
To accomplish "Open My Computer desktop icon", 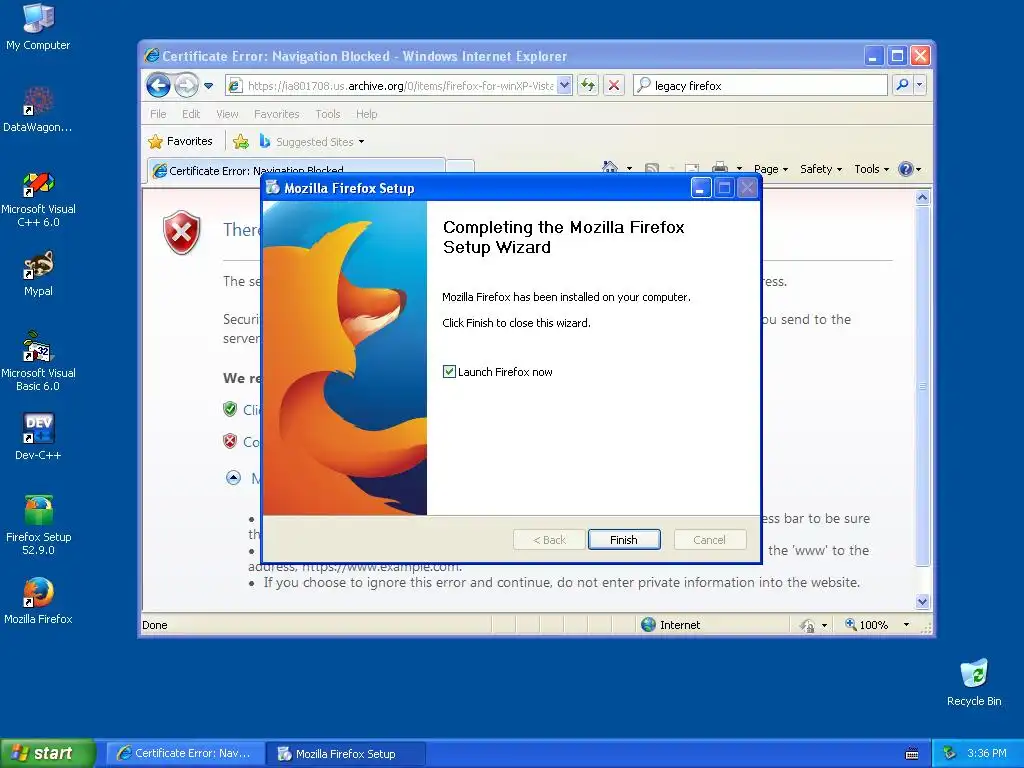I will click(x=38, y=27).
